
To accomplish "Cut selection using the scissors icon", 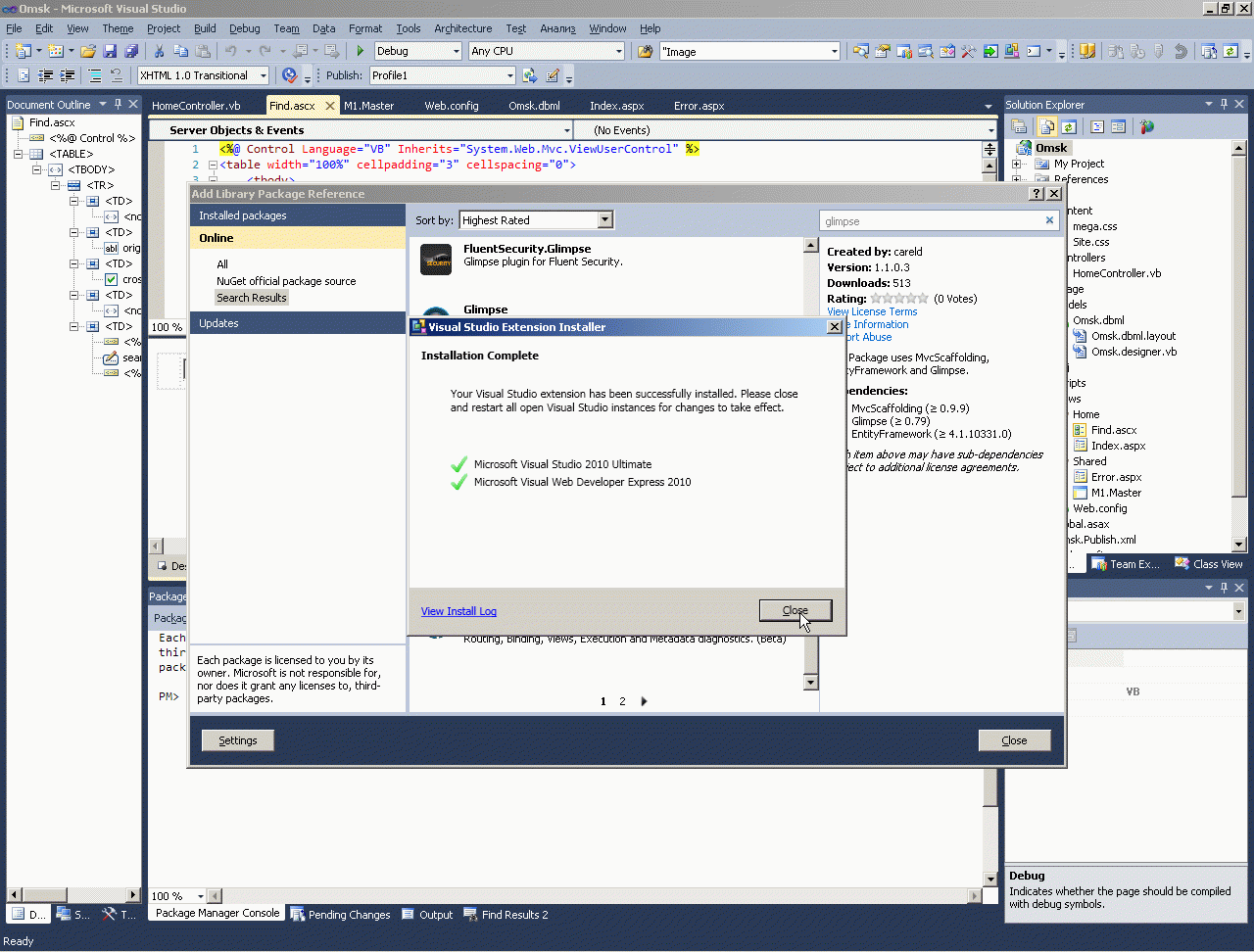I will coord(160,51).
